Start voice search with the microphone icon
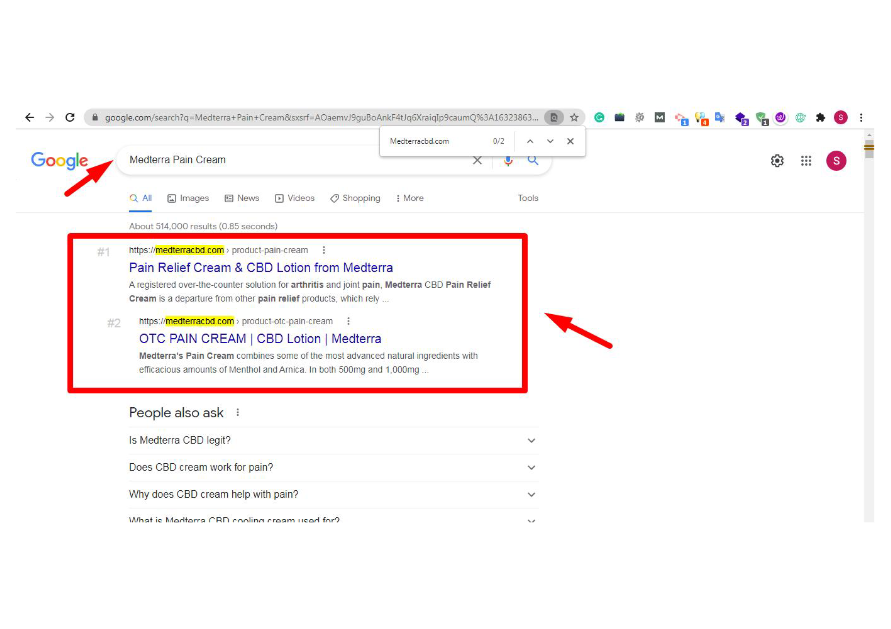 pyautogui.click(x=508, y=160)
